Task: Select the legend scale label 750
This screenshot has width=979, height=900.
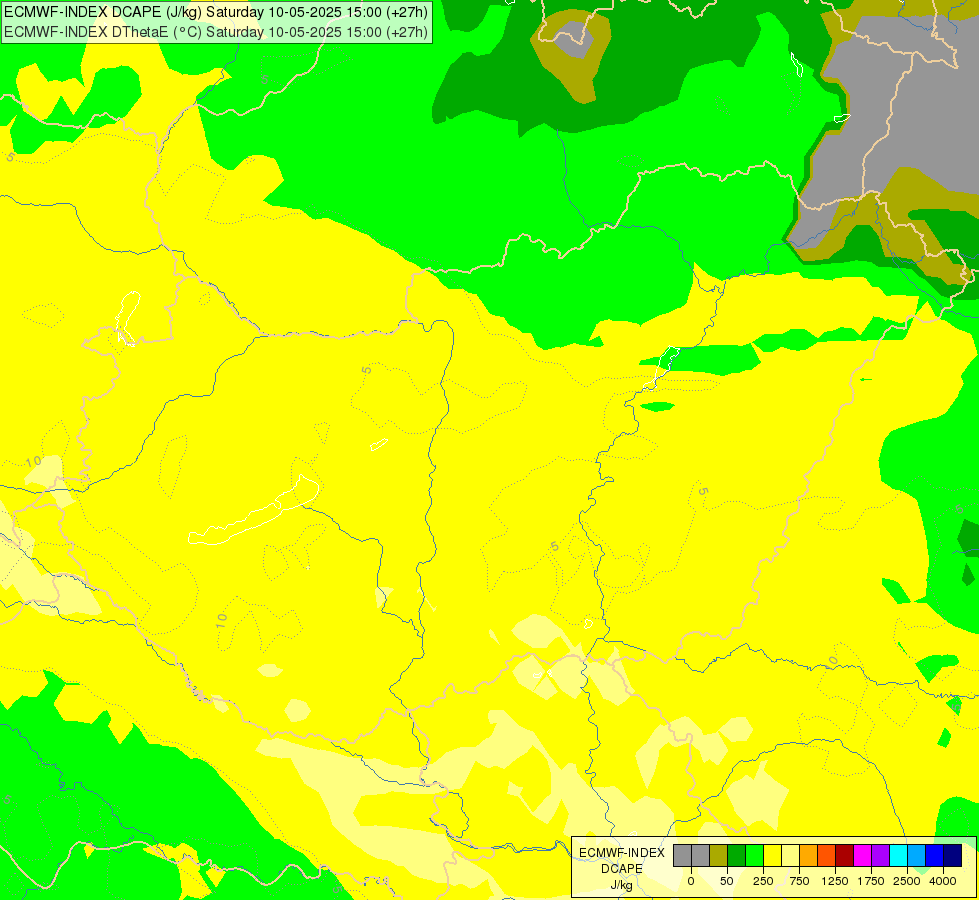Action: tap(799, 881)
